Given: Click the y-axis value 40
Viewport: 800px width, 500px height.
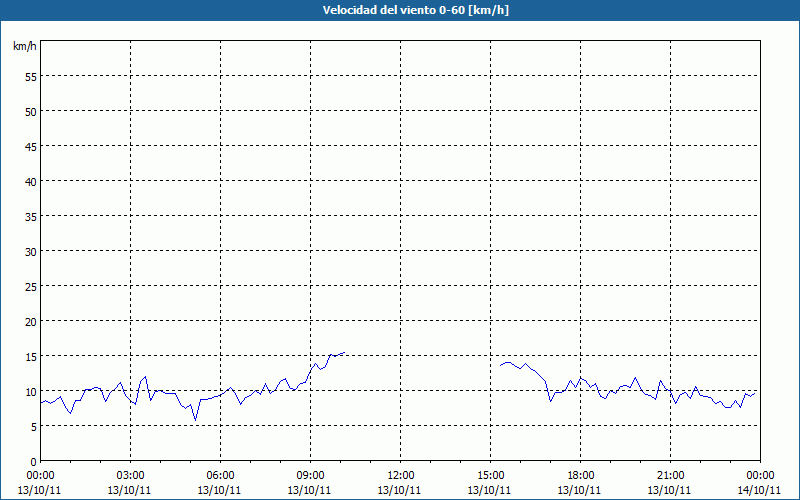Looking at the screenshot, I should (31, 182).
